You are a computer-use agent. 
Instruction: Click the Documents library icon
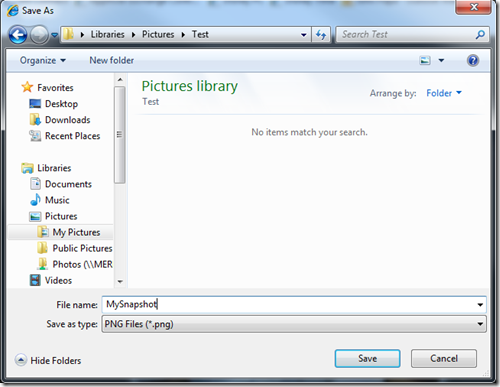coord(35,184)
